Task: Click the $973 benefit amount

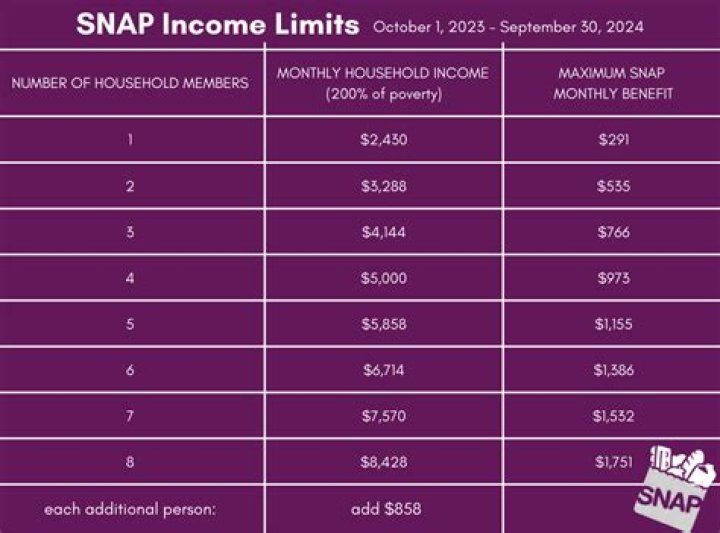Action: pos(612,279)
